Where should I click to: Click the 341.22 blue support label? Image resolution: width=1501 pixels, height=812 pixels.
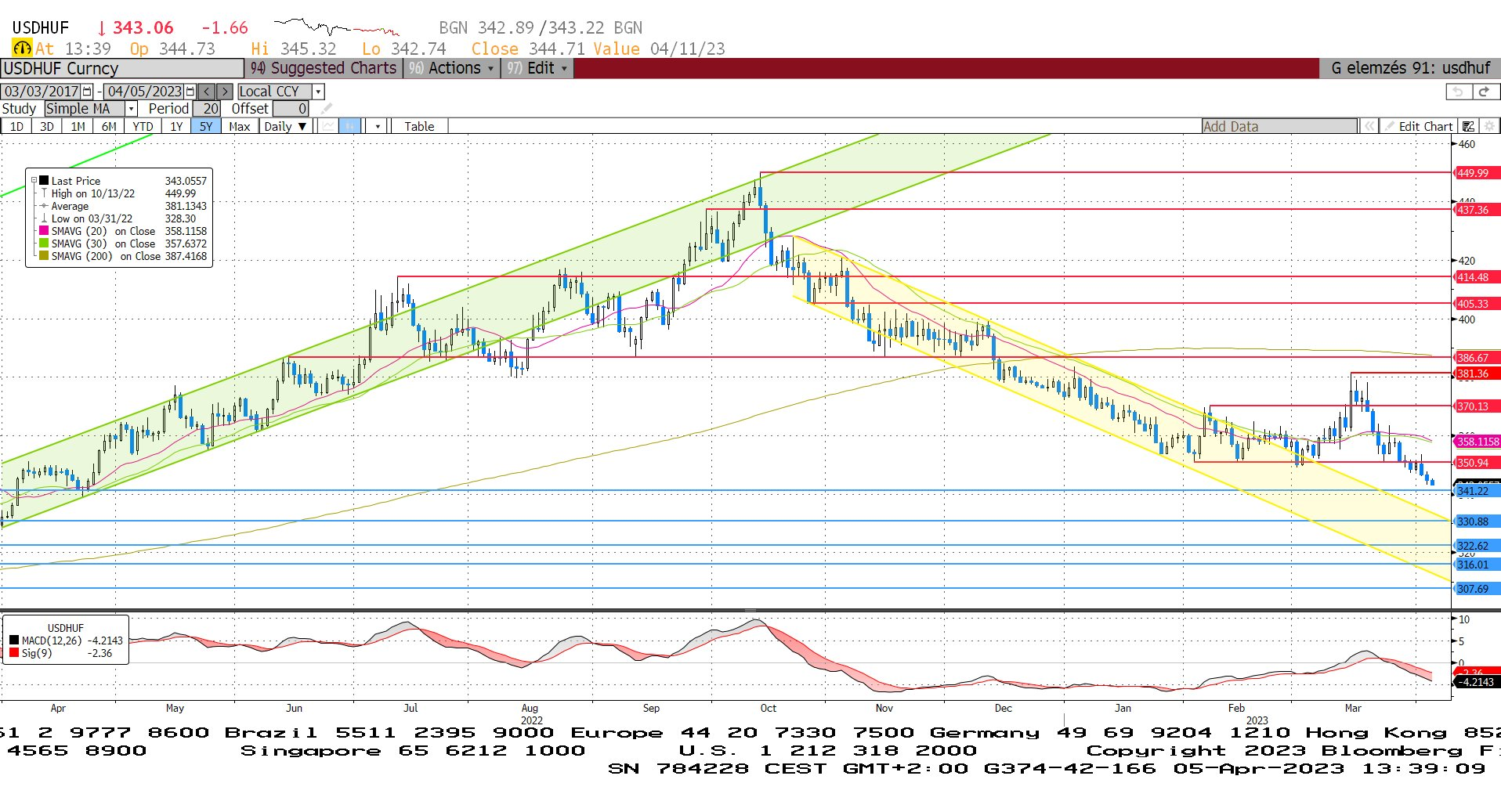tap(1477, 492)
